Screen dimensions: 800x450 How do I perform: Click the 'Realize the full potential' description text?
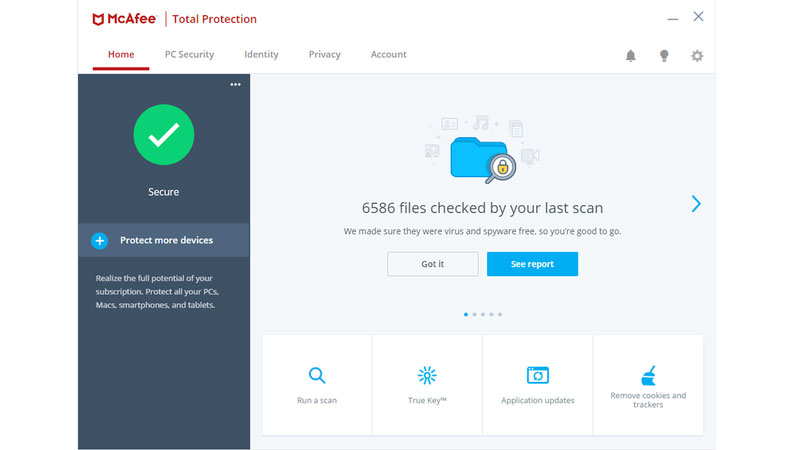click(x=157, y=291)
